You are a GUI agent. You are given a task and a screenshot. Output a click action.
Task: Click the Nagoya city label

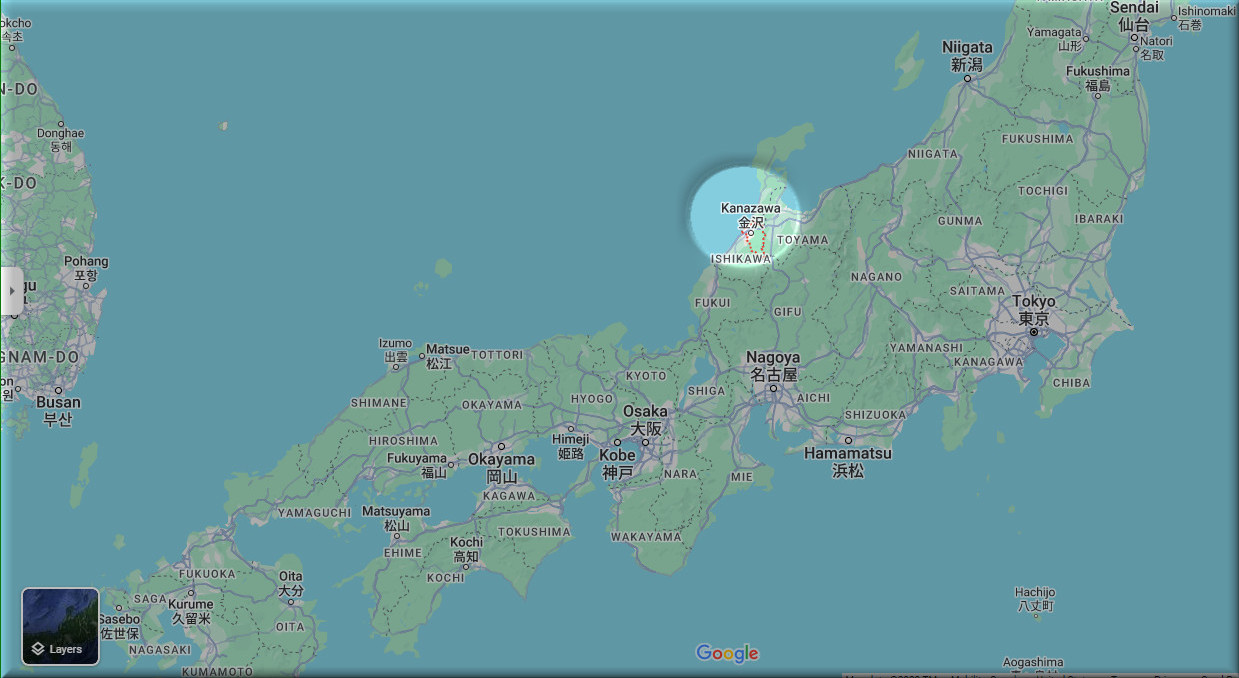click(774, 358)
